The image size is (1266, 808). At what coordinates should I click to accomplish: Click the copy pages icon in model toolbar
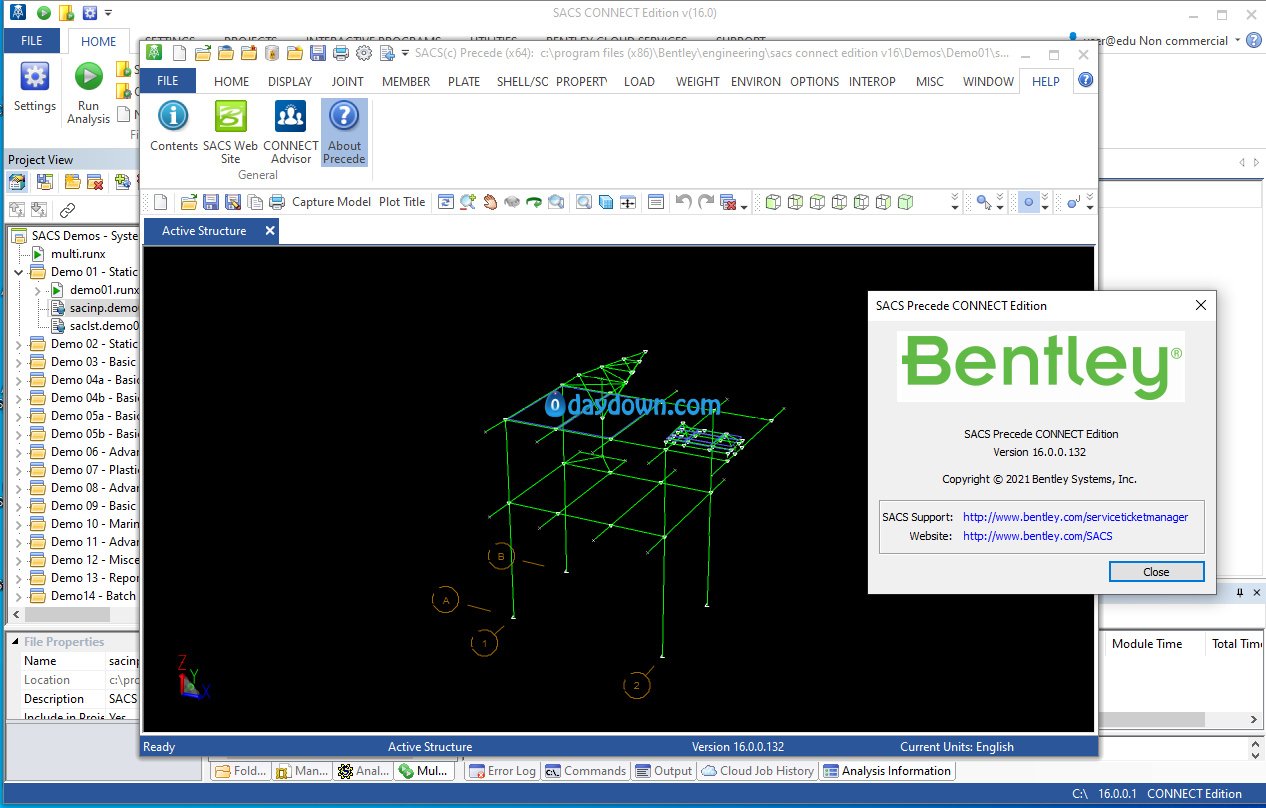tap(255, 202)
